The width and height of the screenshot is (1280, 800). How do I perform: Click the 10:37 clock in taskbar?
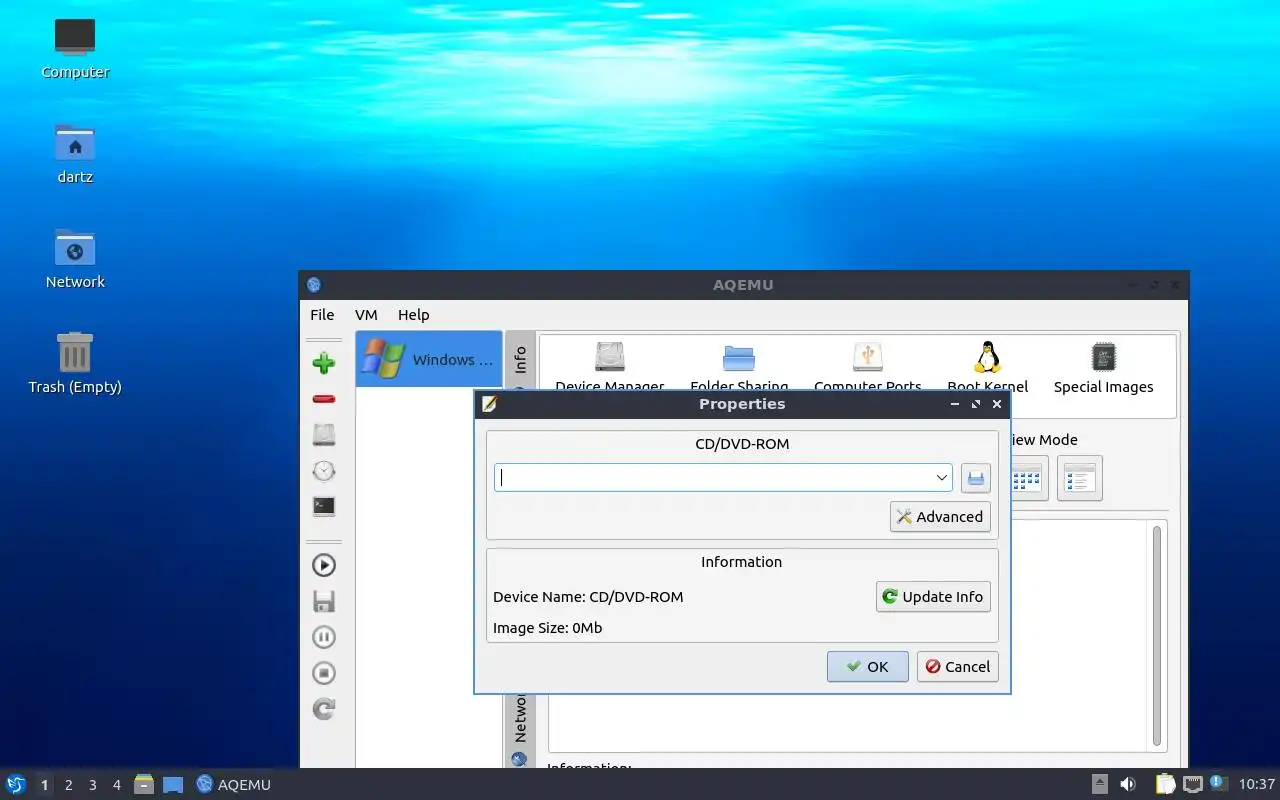[1257, 785]
